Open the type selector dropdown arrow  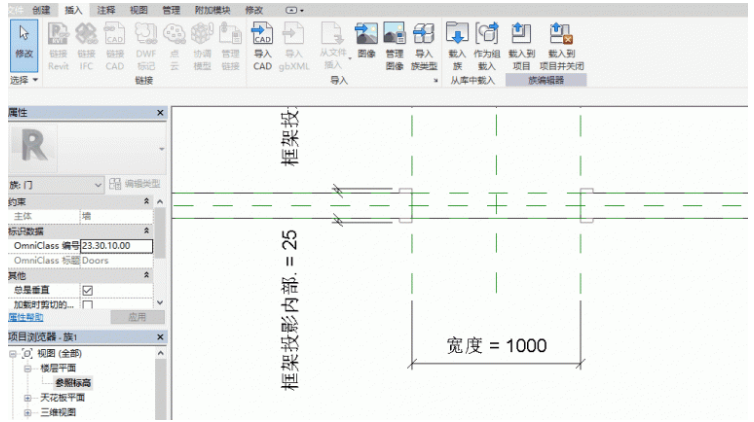pyautogui.click(x=162, y=149)
